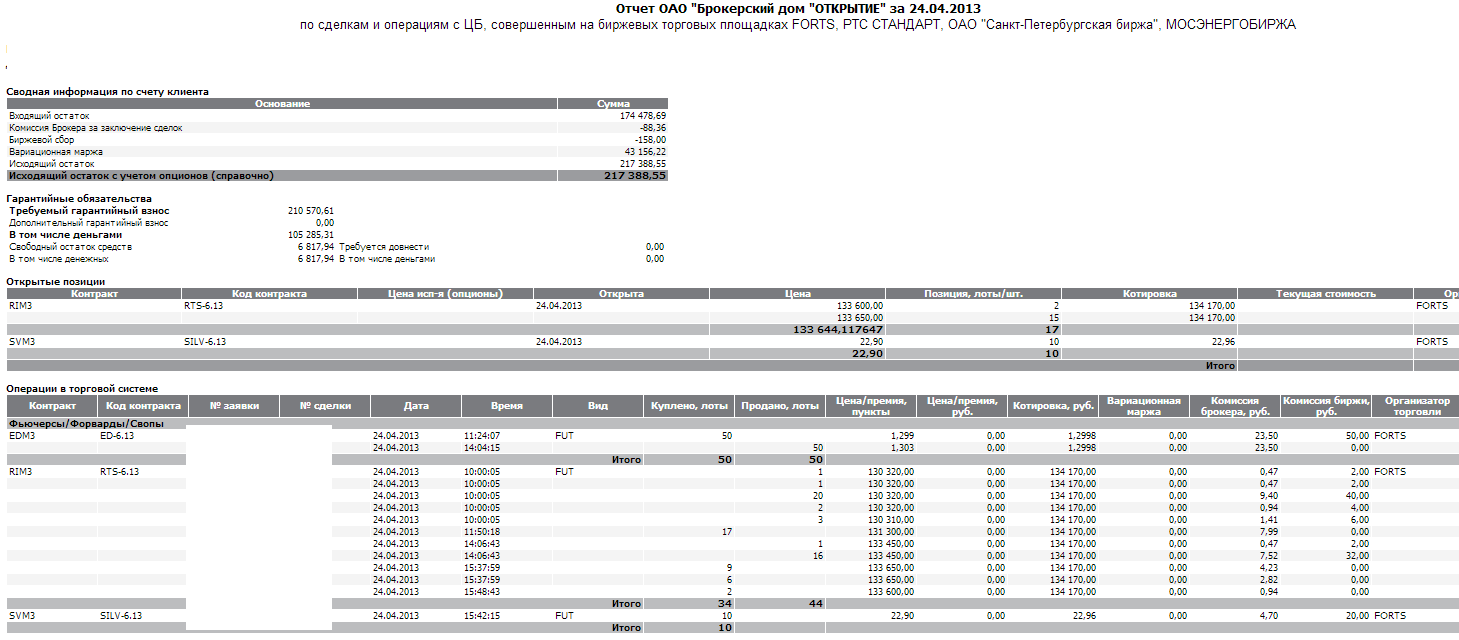
Task: Click the 'Сумма' column header
Action: 613,103
